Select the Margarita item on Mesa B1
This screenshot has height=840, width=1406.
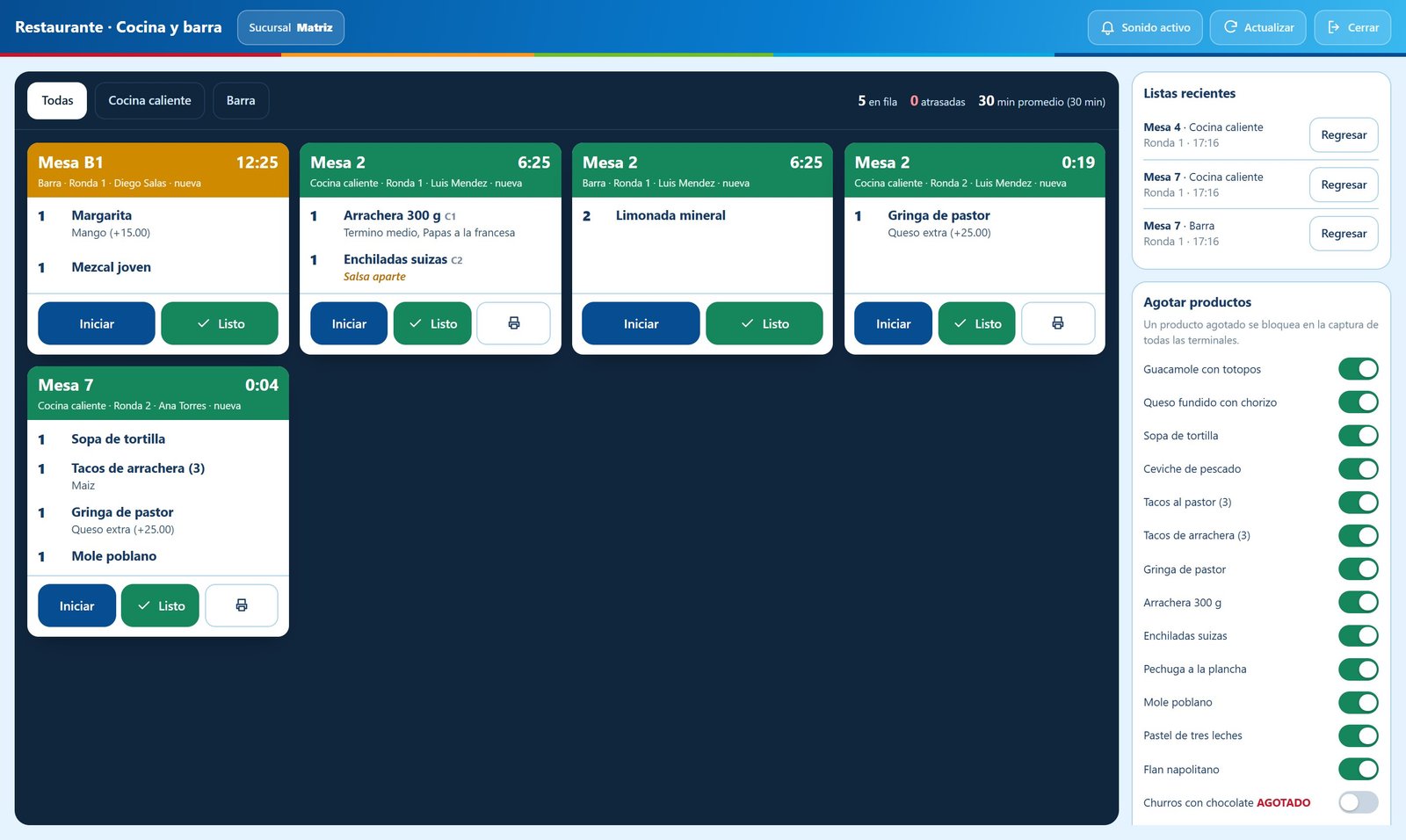tap(158, 223)
